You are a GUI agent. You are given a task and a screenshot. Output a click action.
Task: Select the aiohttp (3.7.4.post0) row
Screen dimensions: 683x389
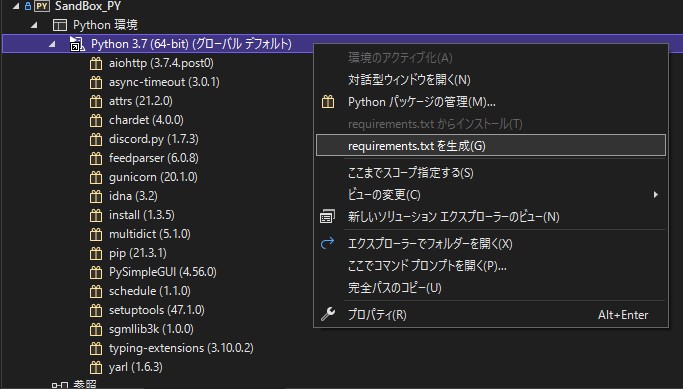coord(161,63)
